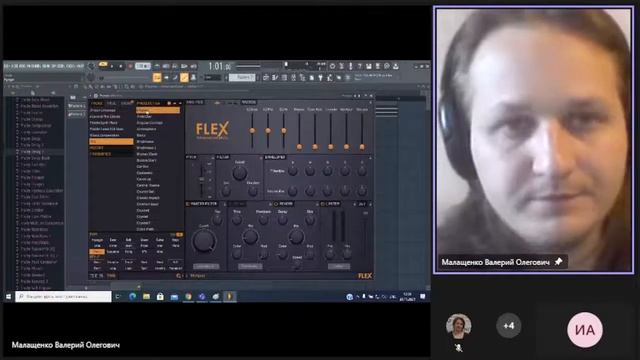
Task: Switch to FL Studio taskbar icon
Action: (230, 297)
